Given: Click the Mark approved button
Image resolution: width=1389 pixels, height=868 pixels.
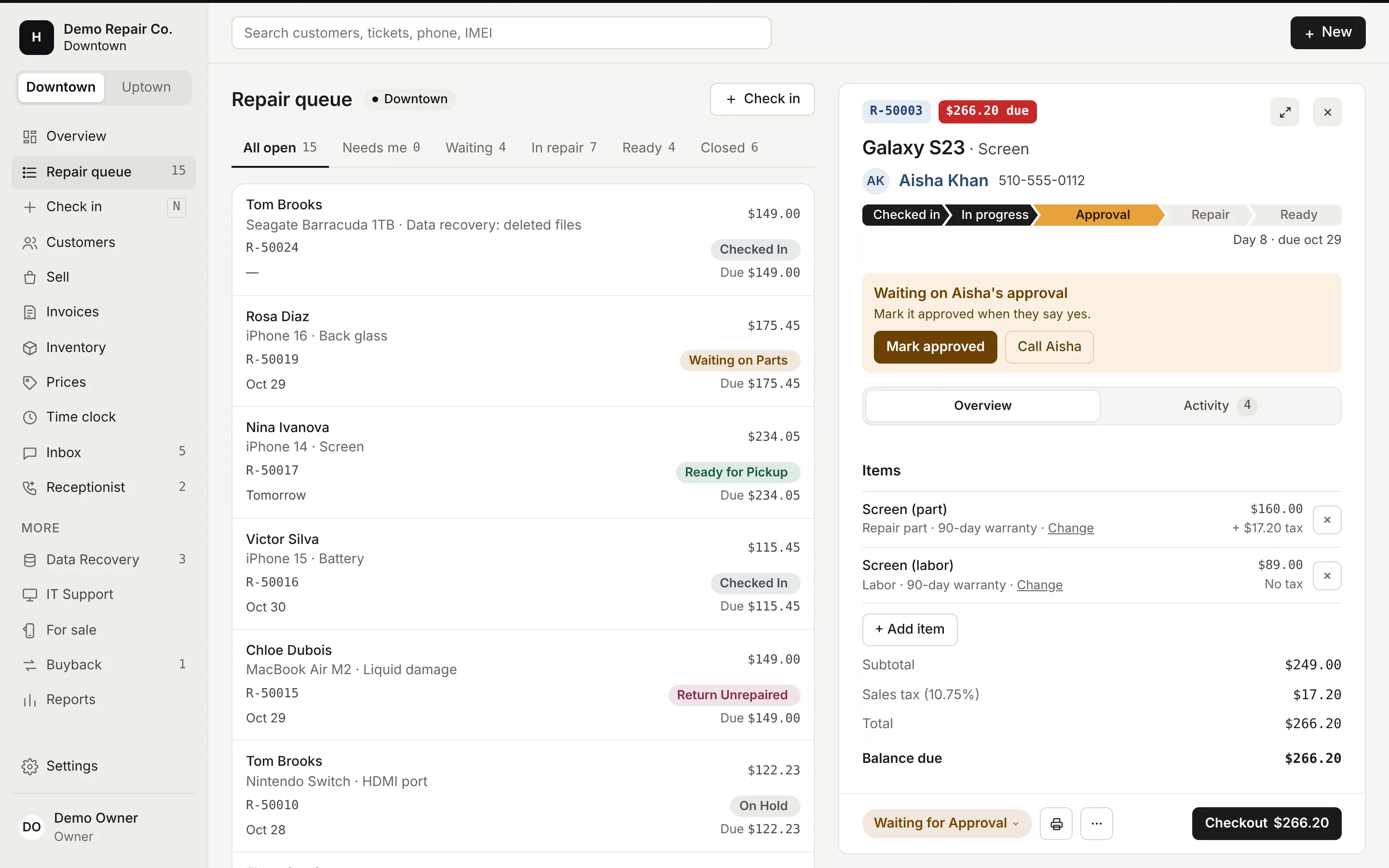Looking at the screenshot, I should pyautogui.click(x=935, y=347).
